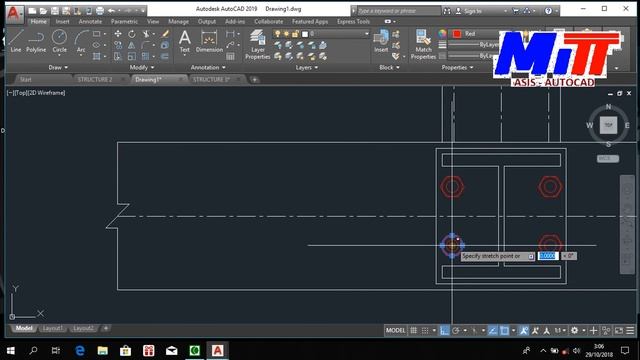The height and width of the screenshot is (360, 640).
Task: Click the Ellipse tool
Action: click(96, 45)
